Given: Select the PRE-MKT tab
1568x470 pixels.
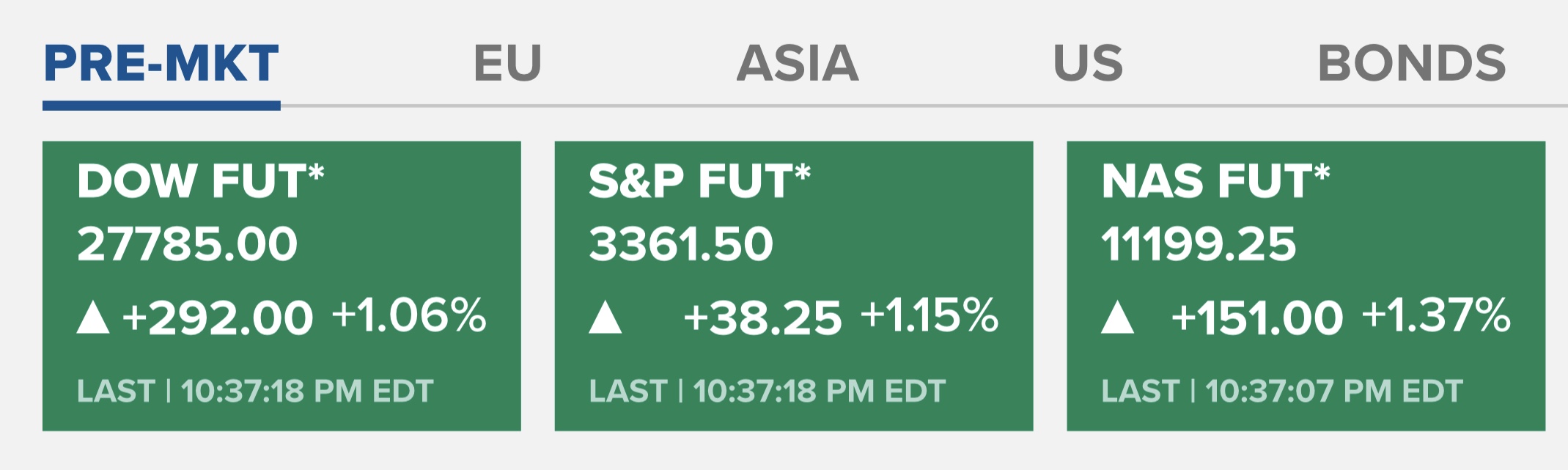Looking at the screenshot, I should pos(161,64).
